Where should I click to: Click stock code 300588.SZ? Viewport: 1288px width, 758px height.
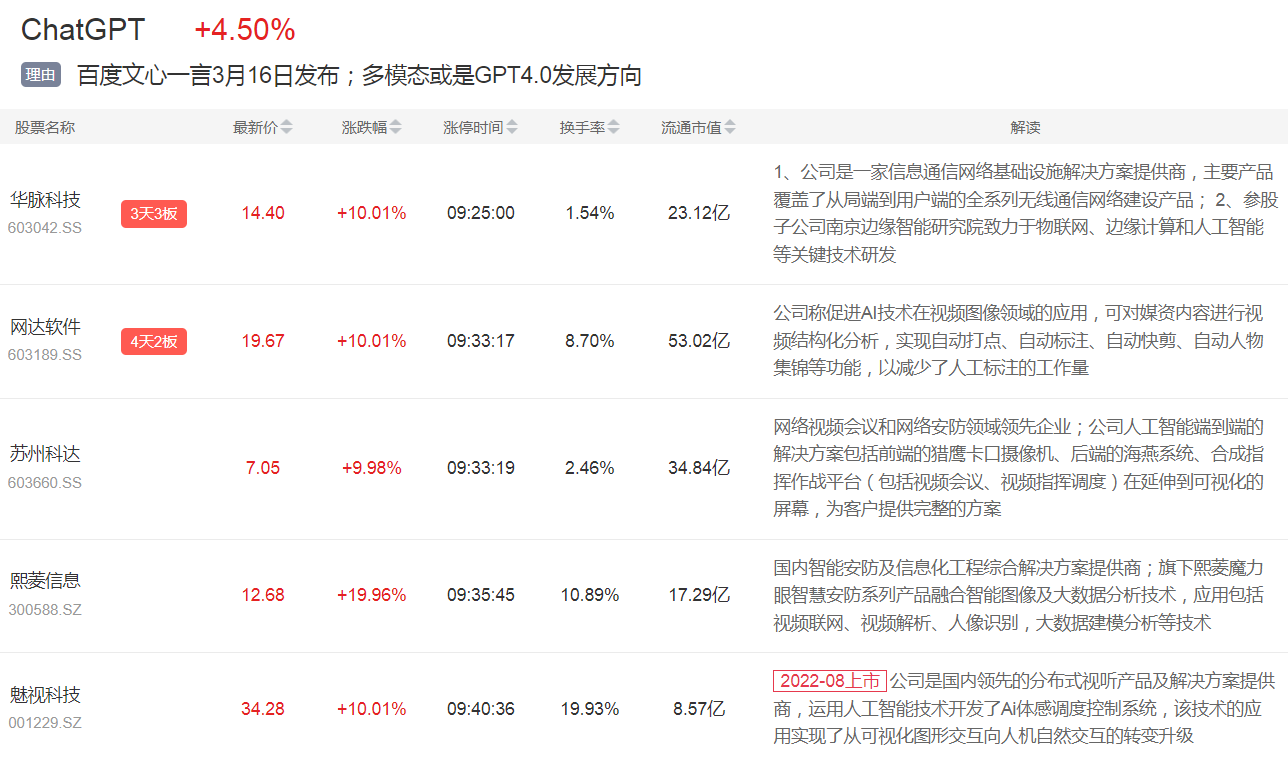point(45,609)
